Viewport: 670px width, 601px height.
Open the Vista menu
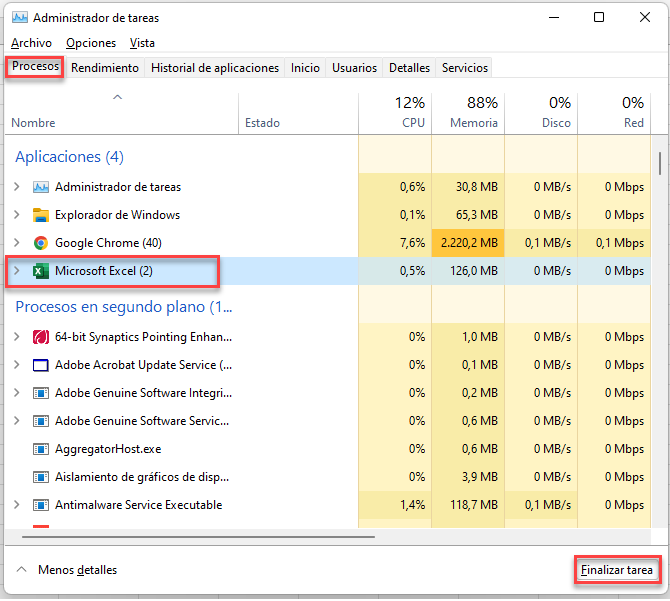click(142, 43)
